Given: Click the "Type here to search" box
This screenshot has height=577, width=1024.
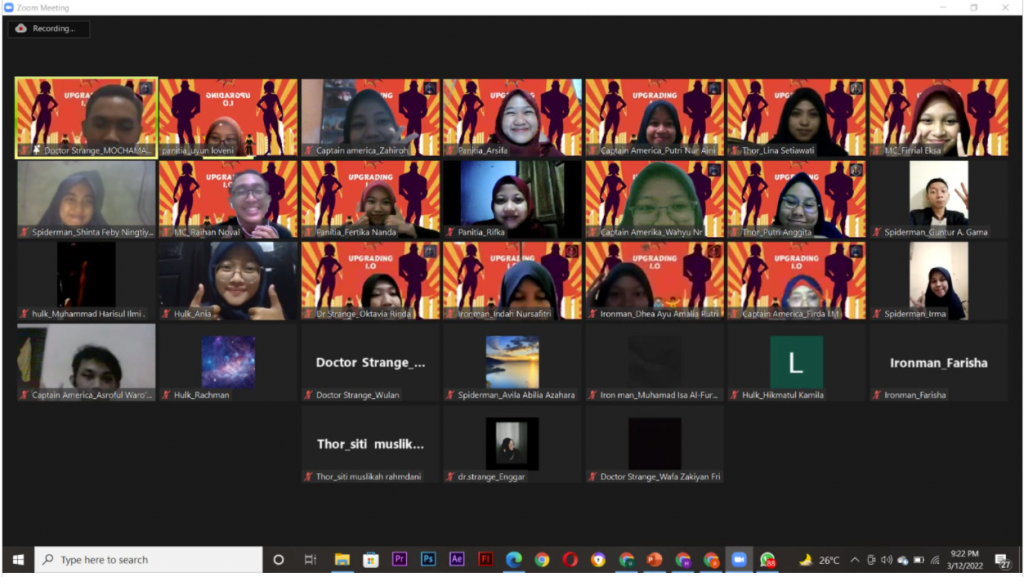Looking at the screenshot, I should point(150,560).
